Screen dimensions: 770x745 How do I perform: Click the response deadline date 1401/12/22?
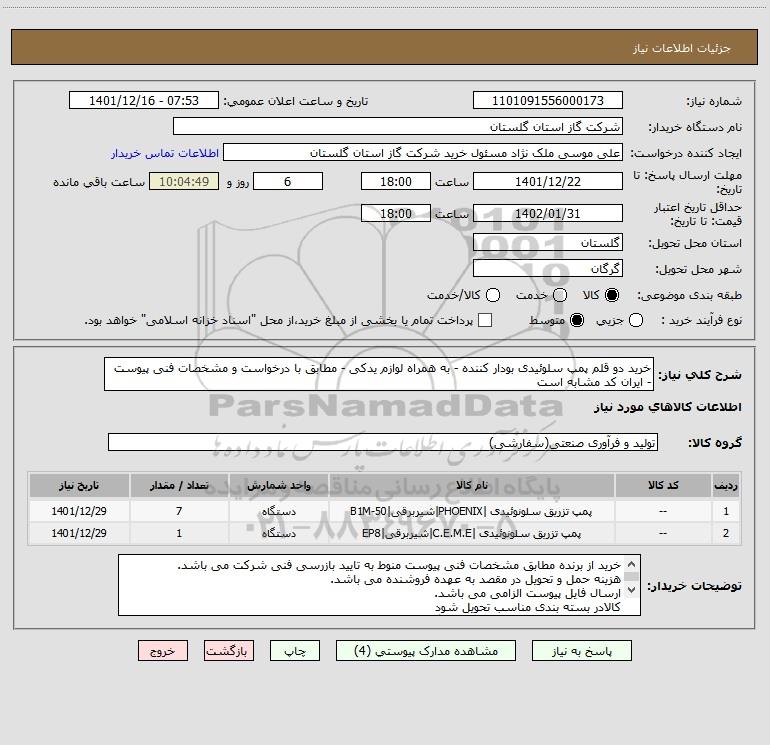pyautogui.click(x=548, y=181)
